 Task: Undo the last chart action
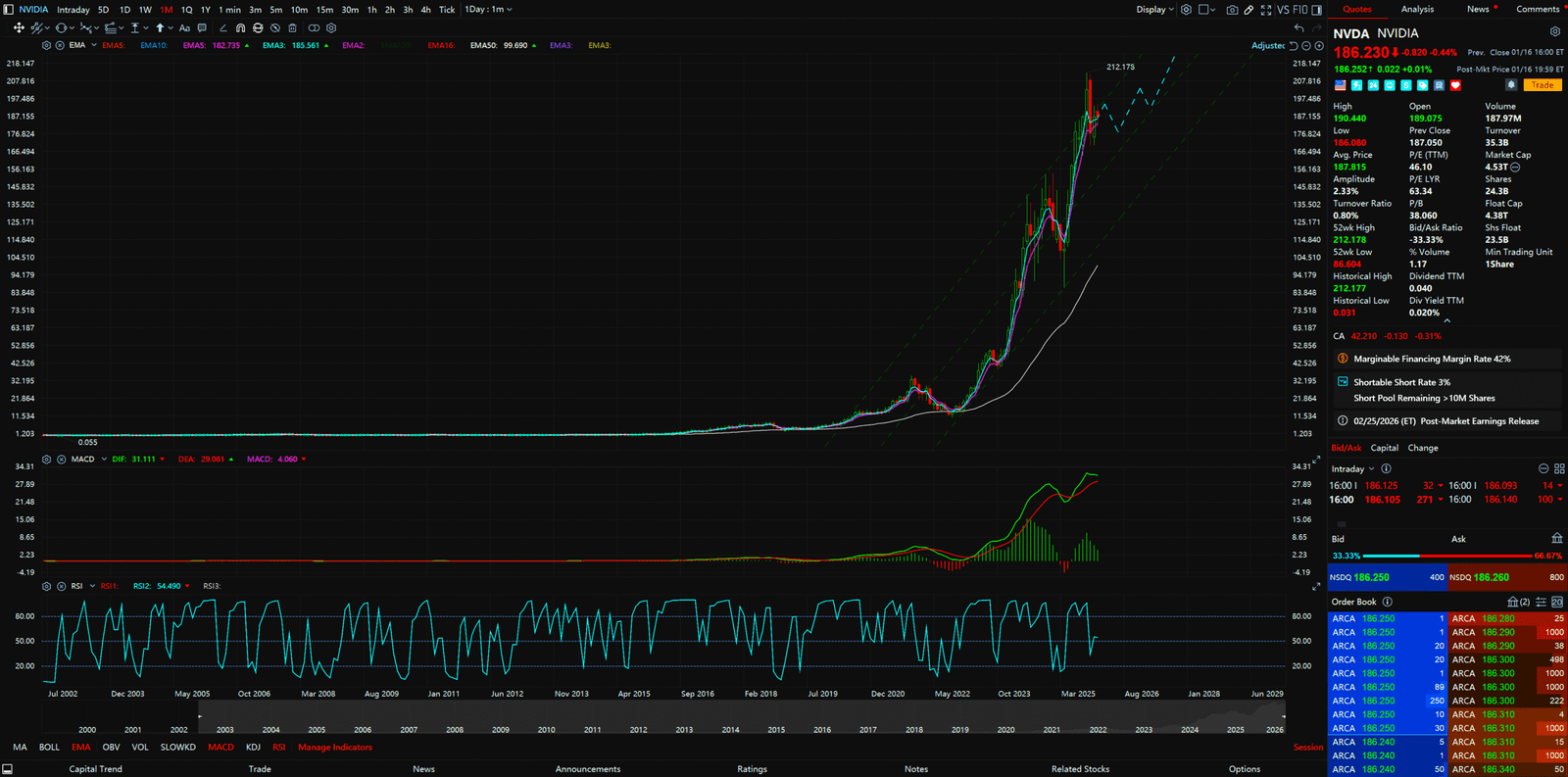[x=1298, y=28]
